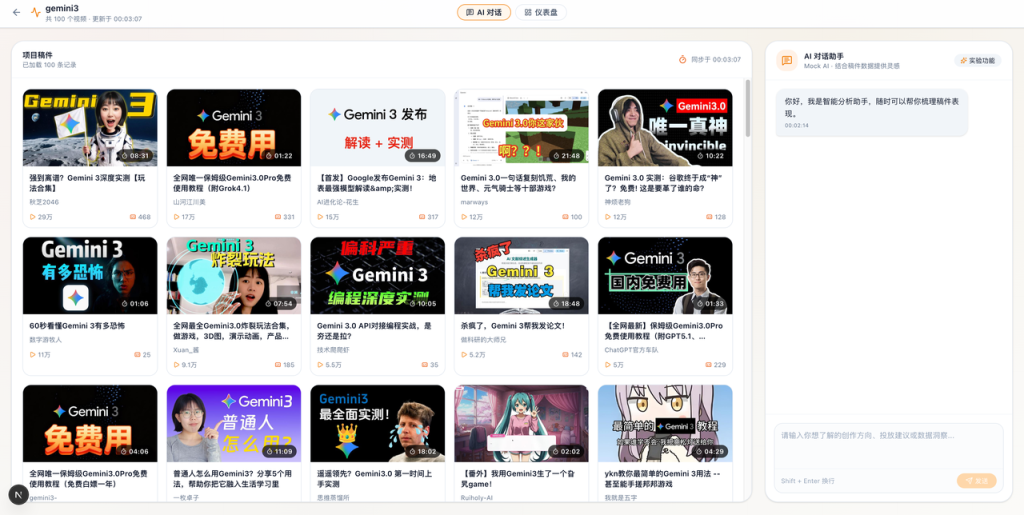Click the sync clock icon by 同步于
The width and height of the screenshot is (1024, 515).
[683, 60]
